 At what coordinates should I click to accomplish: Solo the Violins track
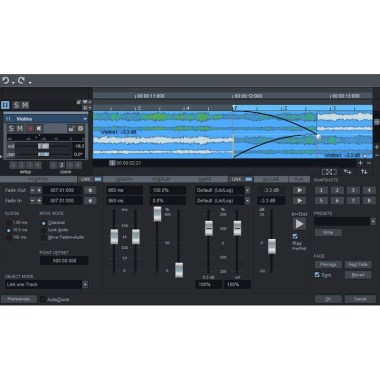[11, 129]
